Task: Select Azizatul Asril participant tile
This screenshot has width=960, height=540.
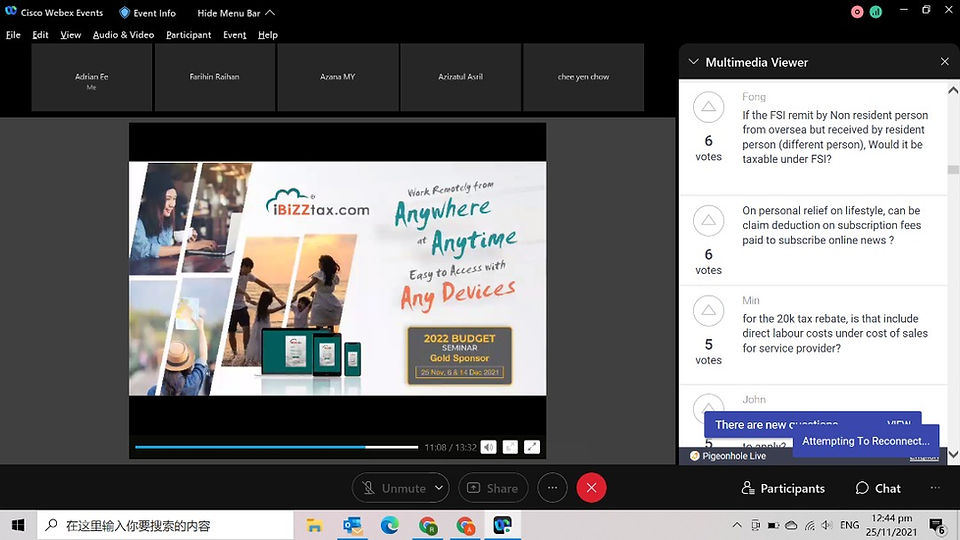Action: pos(460,77)
